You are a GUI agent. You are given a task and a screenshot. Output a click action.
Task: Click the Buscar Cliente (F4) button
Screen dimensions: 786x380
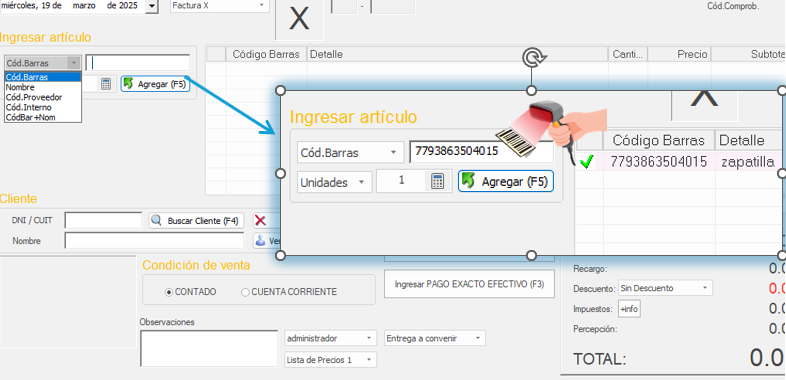(x=196, y=221)
